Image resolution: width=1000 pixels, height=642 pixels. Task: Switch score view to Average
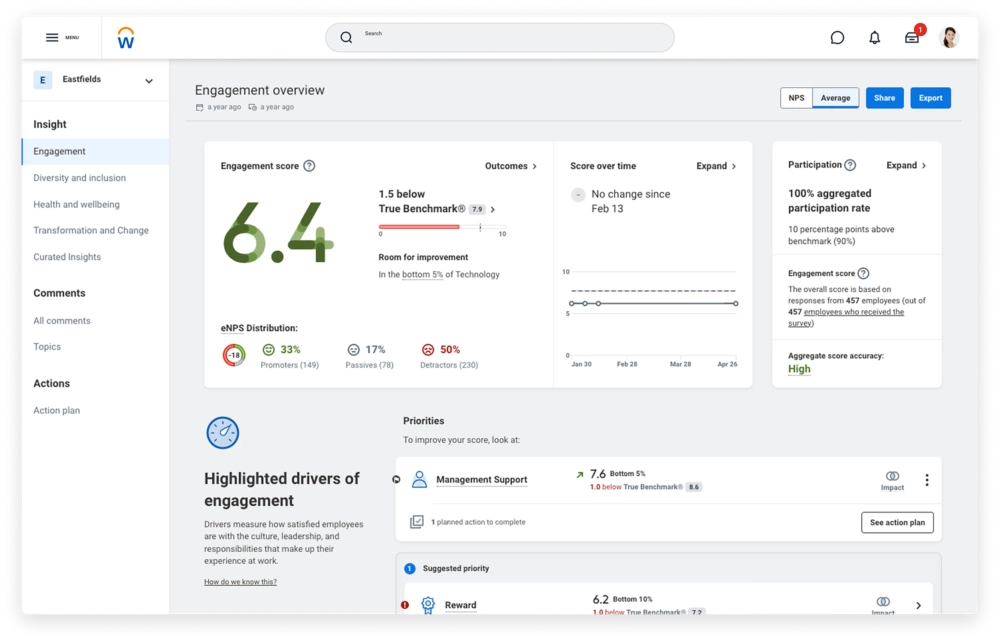click(835, 98)
